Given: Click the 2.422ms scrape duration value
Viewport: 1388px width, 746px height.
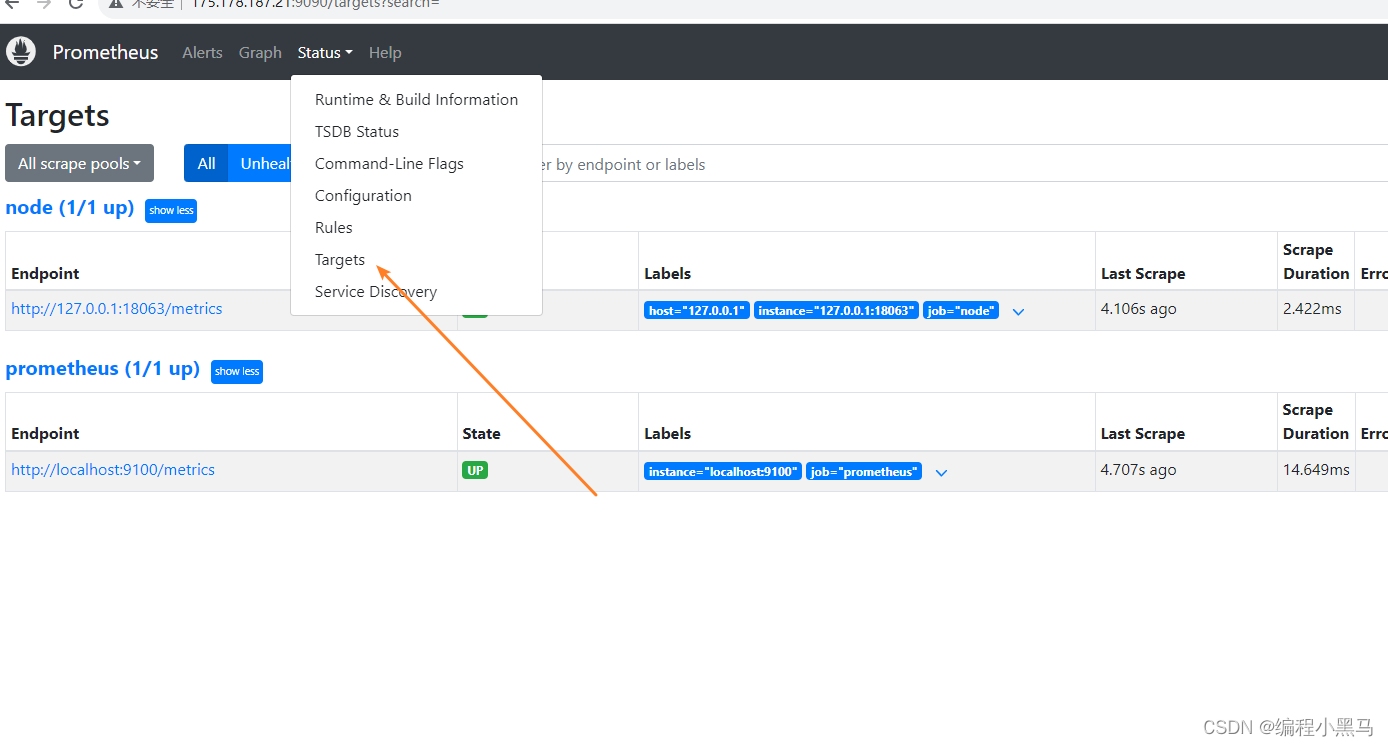Looking at the screenshot, I should coord(1312,309).
